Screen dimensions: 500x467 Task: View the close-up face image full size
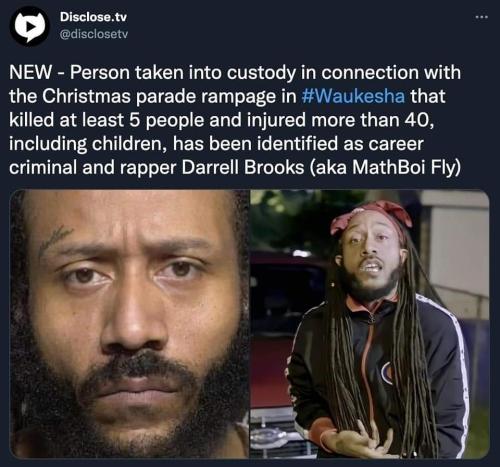[x=129, y=324]
